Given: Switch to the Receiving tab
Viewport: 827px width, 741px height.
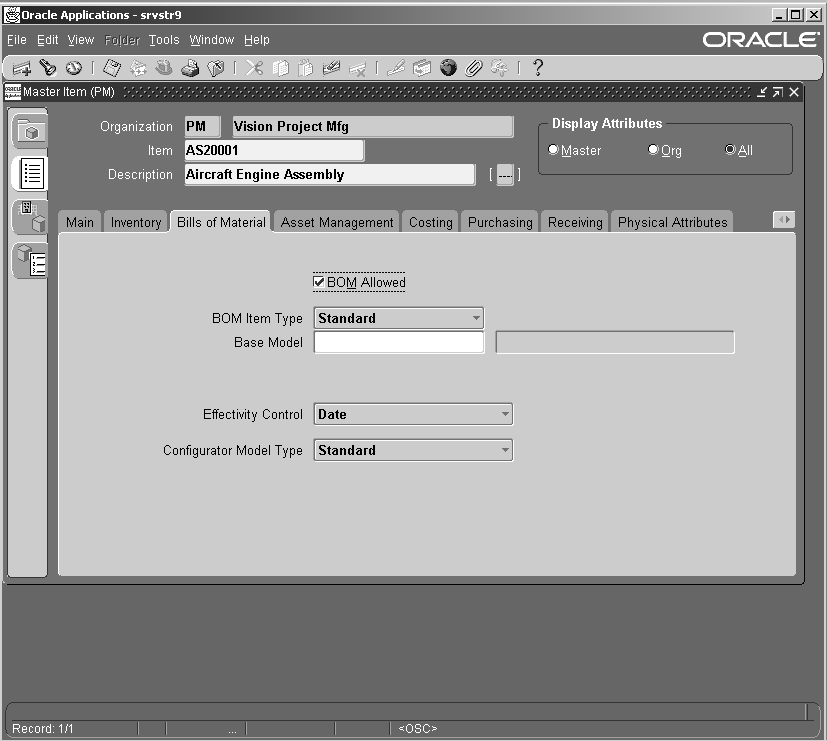Looking at the screenshot, I should coord(575,222).
